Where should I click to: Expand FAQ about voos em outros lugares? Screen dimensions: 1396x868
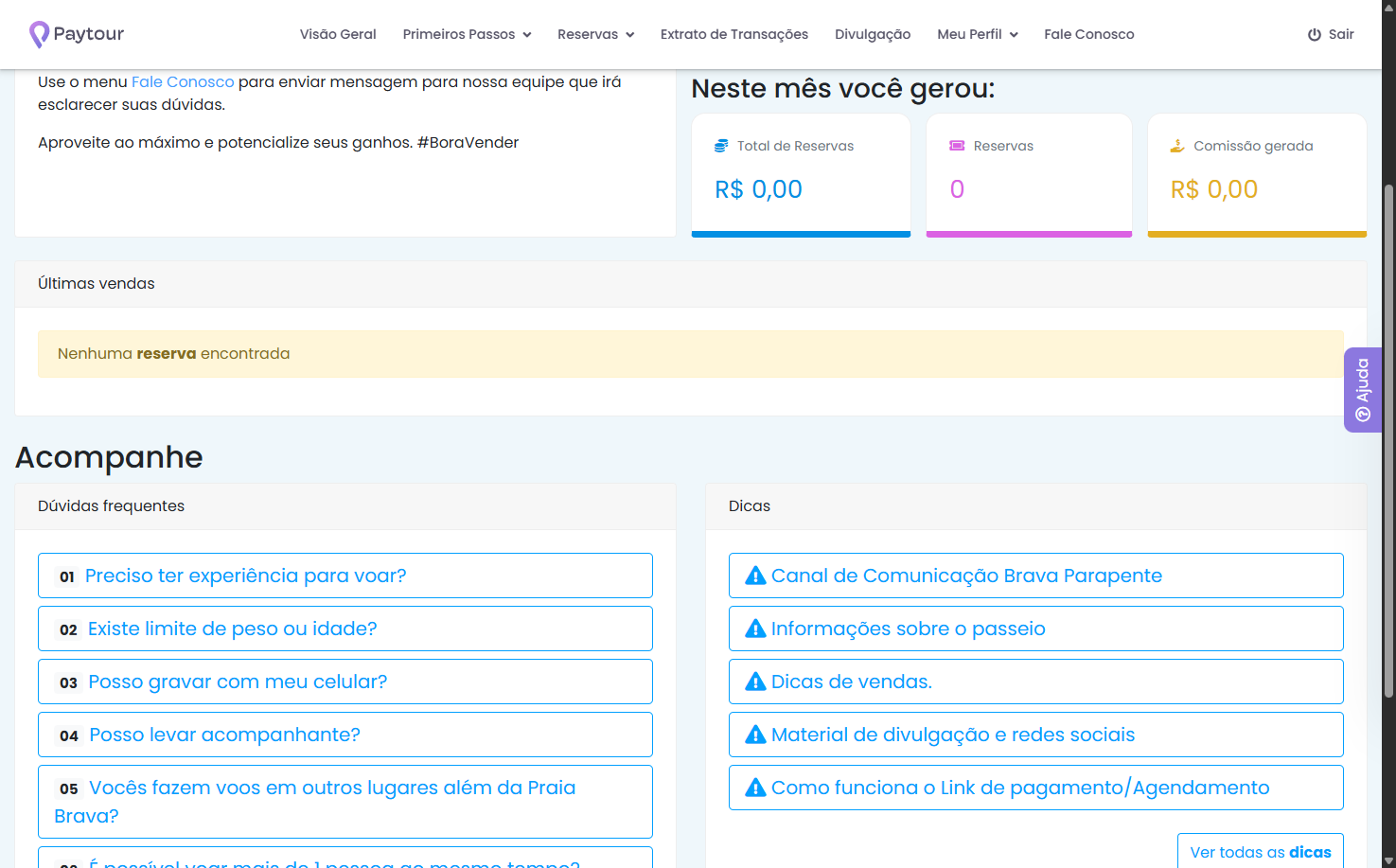tap(345, 802)
